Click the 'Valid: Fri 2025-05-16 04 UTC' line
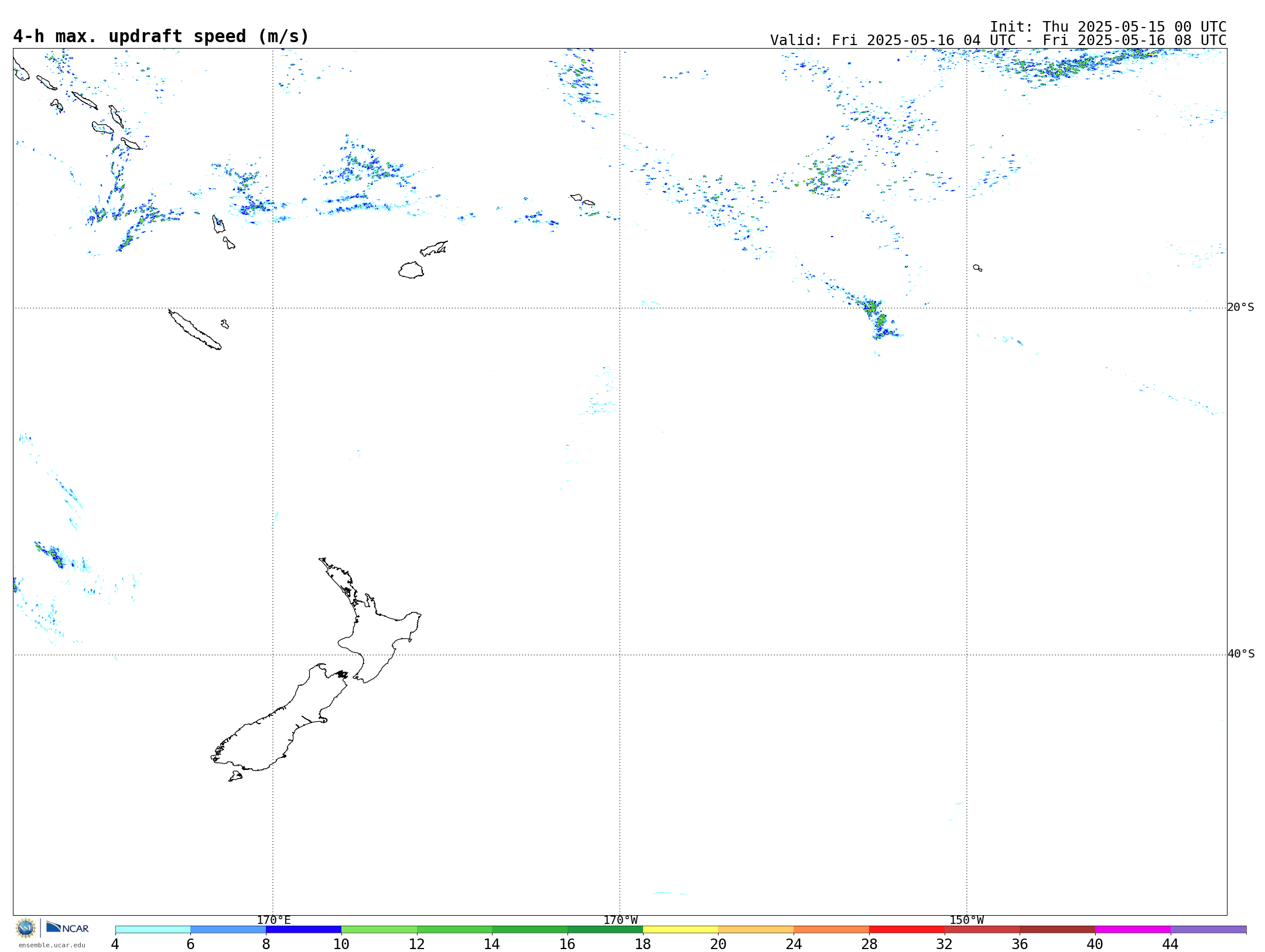The image size is (1265, 952). pyautogui.click(x=998, y=40)
